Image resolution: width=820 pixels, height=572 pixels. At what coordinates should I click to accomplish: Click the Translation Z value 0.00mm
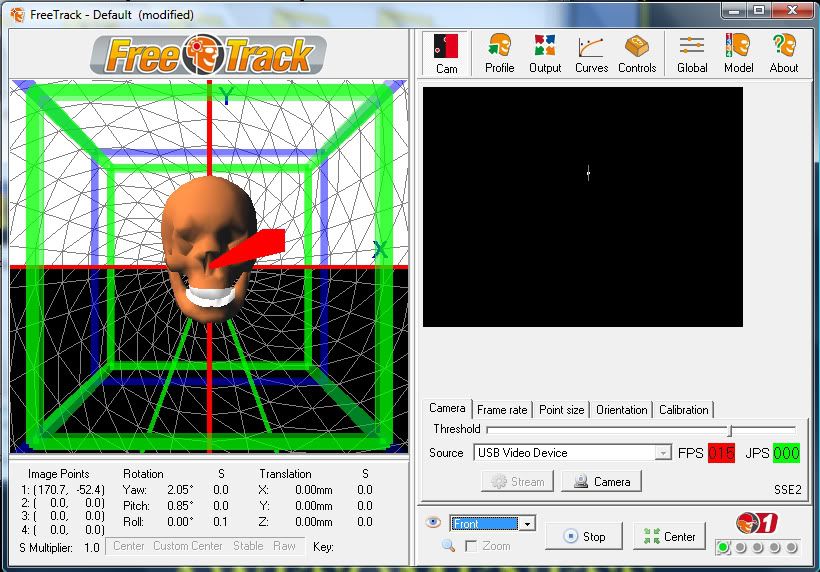[x=313, y=522]
